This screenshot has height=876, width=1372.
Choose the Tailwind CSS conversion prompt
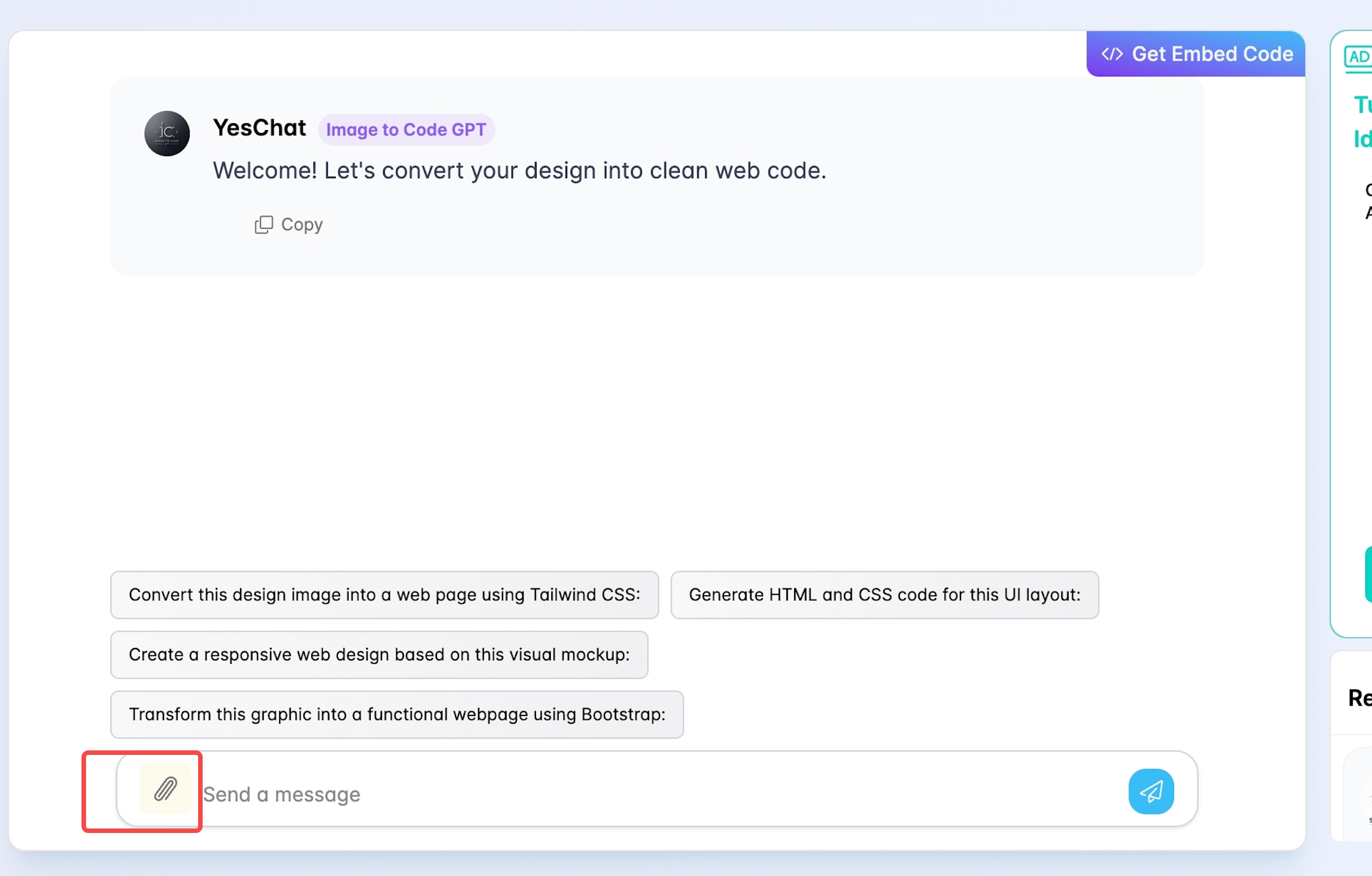pos(384,595)
